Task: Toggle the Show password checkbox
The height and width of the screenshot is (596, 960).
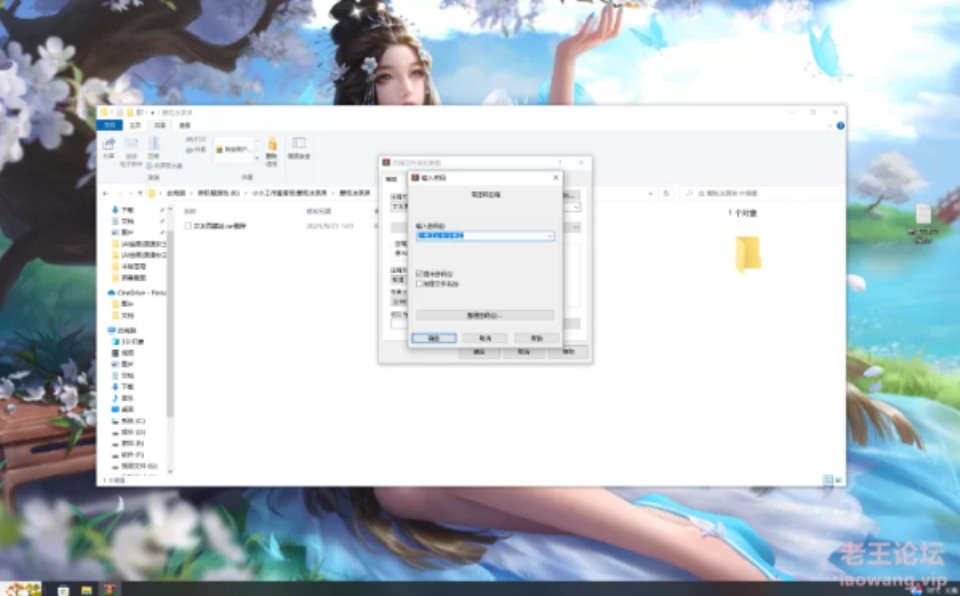Action: coord(419,274)
